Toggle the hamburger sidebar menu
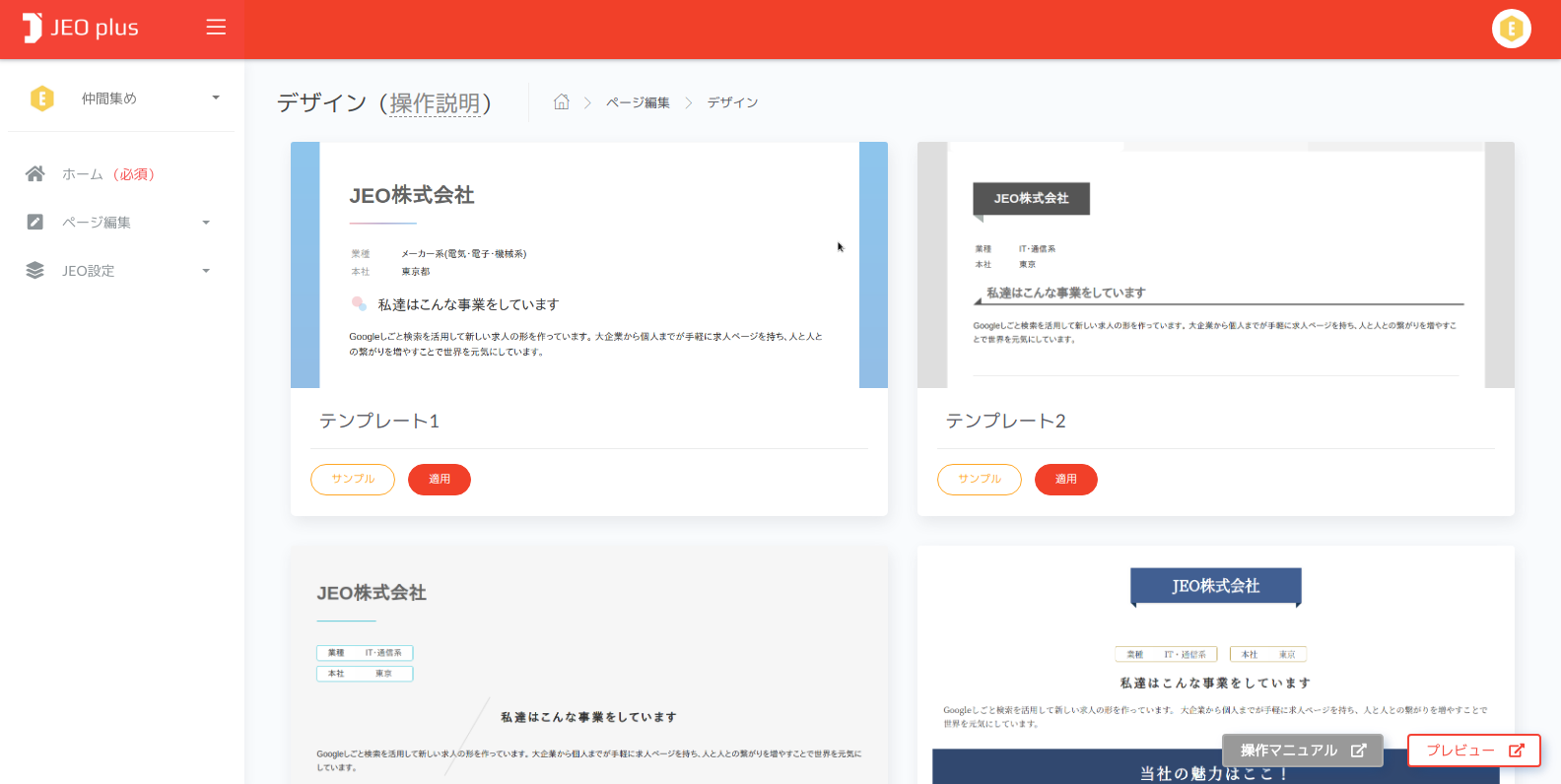This screenshot has width=1561, height=784. [216, 28]
